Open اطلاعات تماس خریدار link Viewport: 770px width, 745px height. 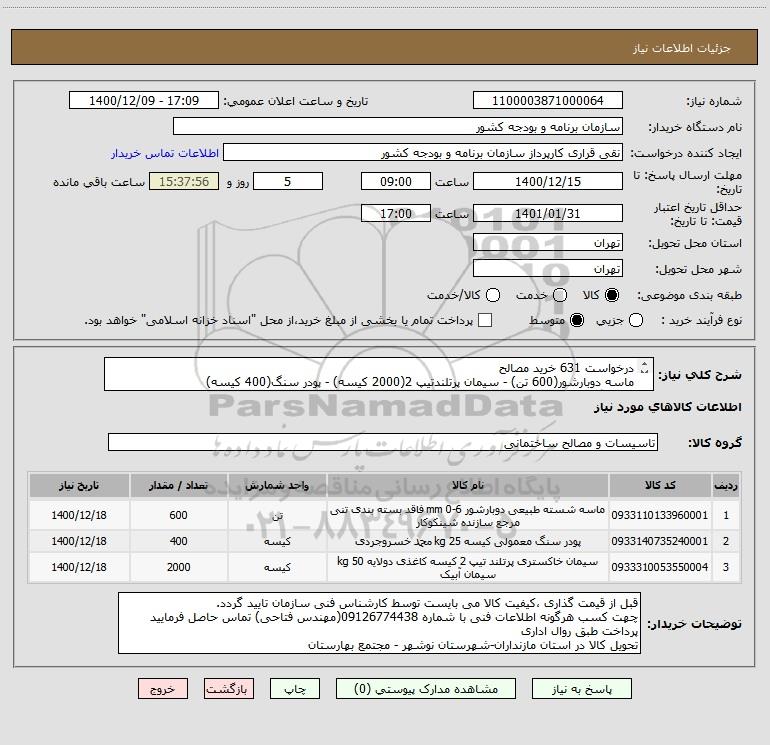pyautogui.click(x=165, y=153)
